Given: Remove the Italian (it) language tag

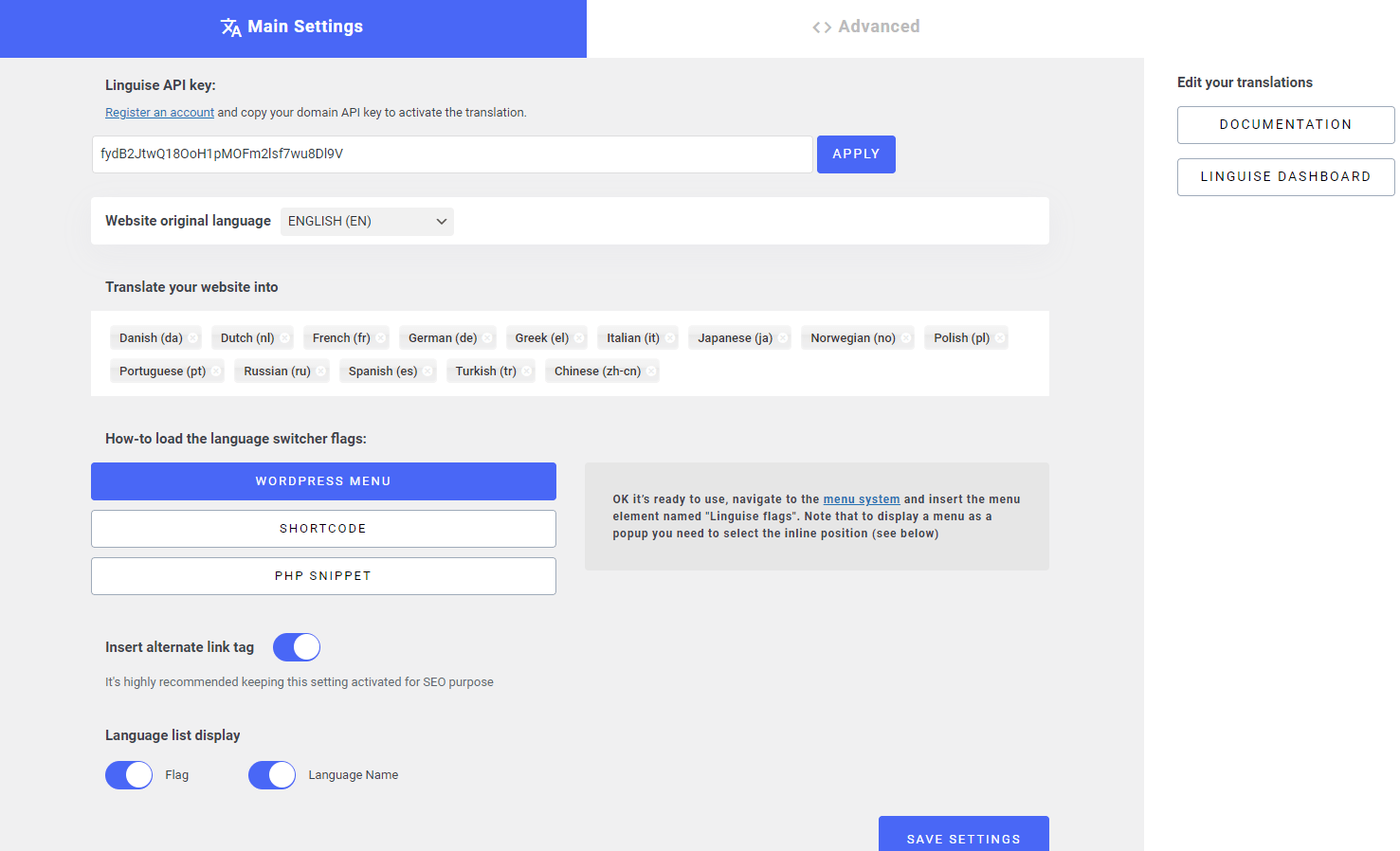Looking at the screenshot, I should click(670, 338).
